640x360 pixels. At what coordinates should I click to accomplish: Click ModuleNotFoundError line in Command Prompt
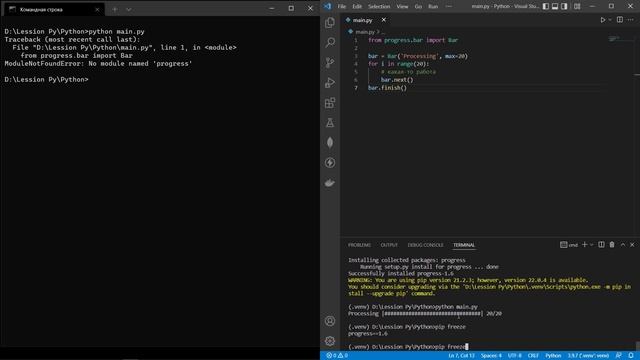tap(98, 64)
